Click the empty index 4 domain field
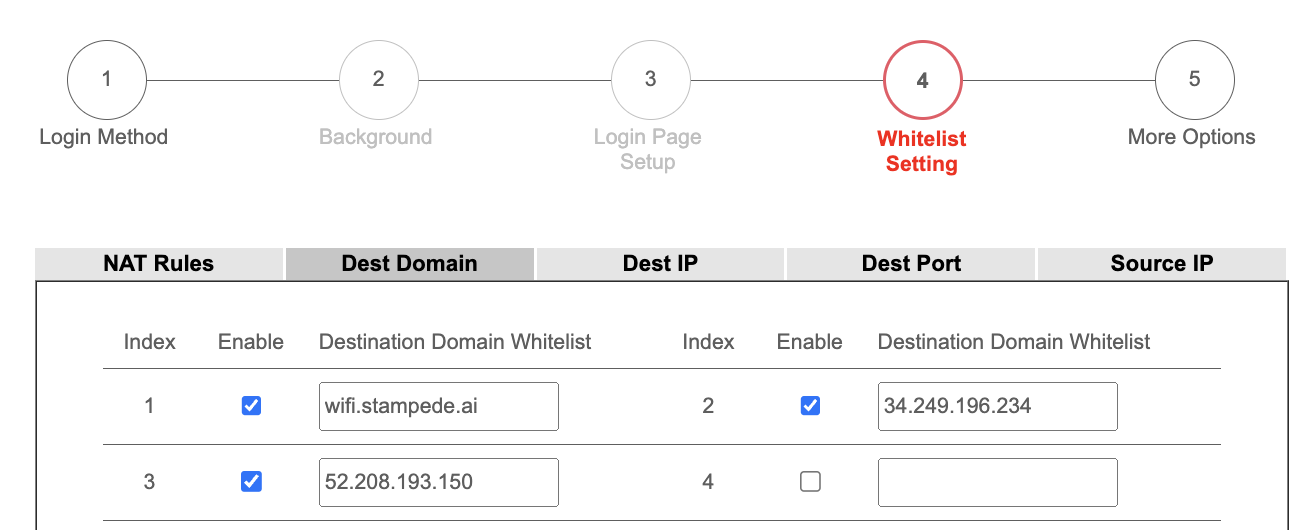 997,482
